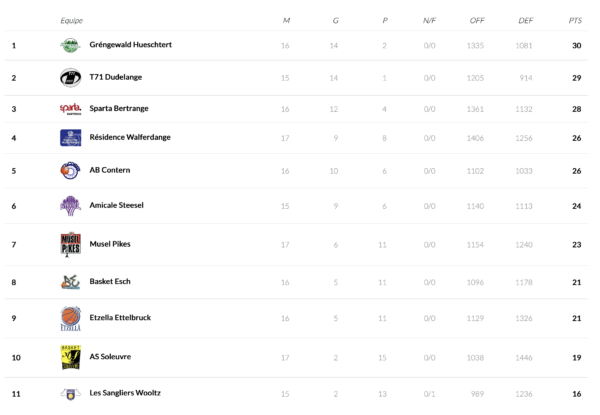This screenshot has width=600, height=415.
Task: Click the AB Contern team logo
Action: tap(70, 170)
